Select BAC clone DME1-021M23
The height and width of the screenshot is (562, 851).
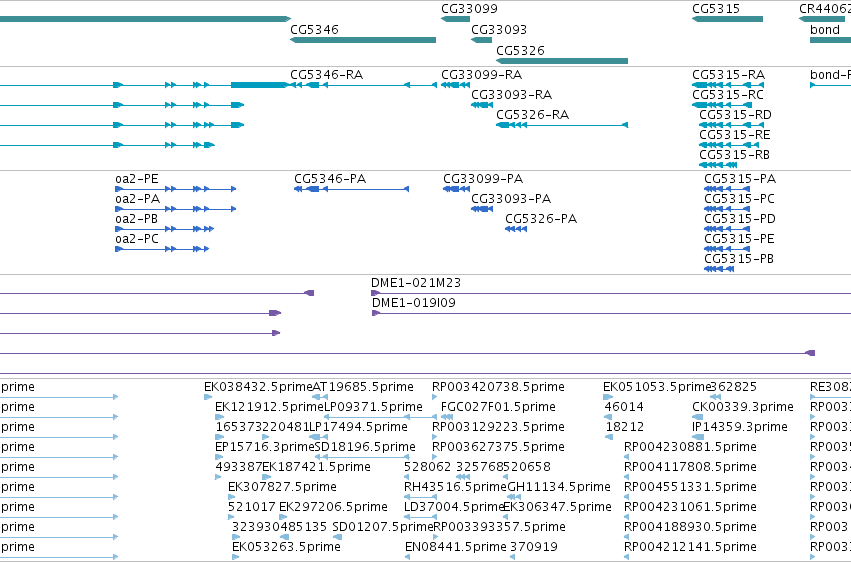(x=611, y=293)
